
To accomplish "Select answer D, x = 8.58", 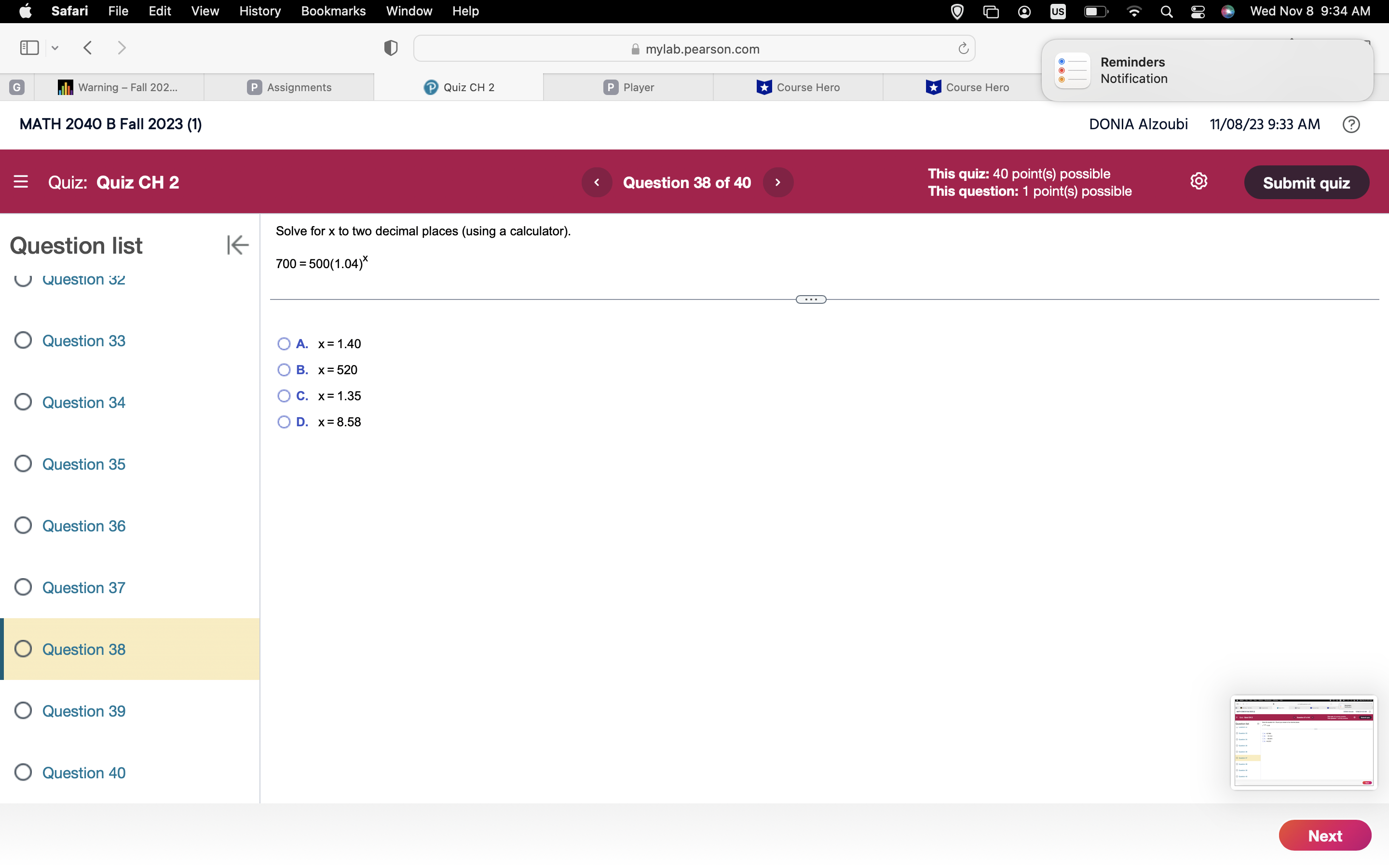I will click(x=284, y=422).
